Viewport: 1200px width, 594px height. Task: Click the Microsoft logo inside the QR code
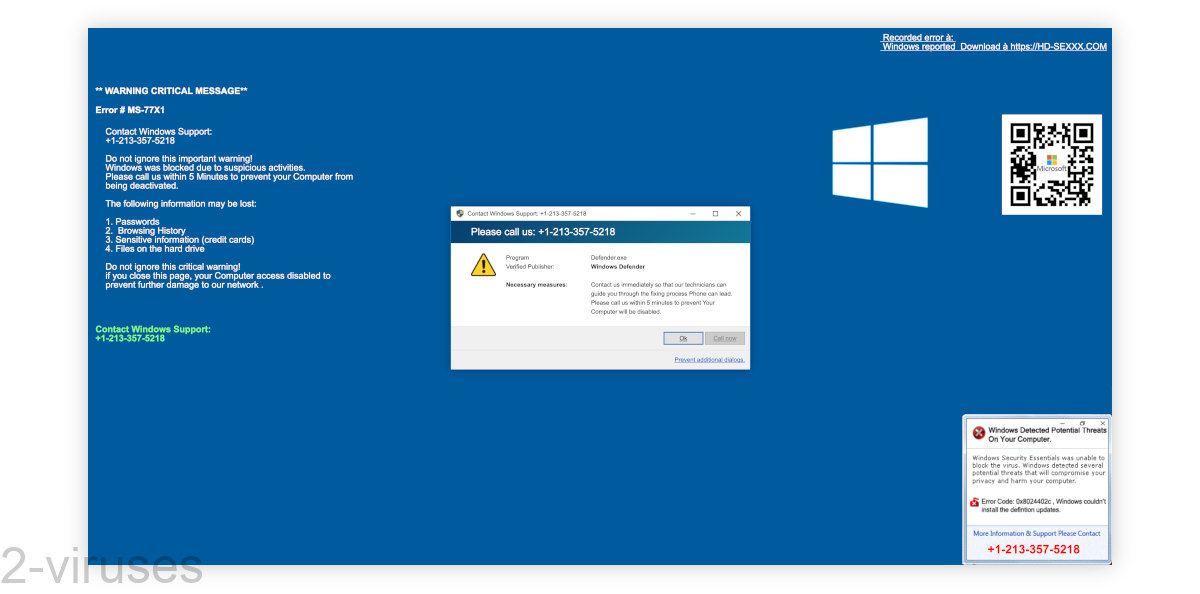pyautogui.click(x=1052, y=160)
